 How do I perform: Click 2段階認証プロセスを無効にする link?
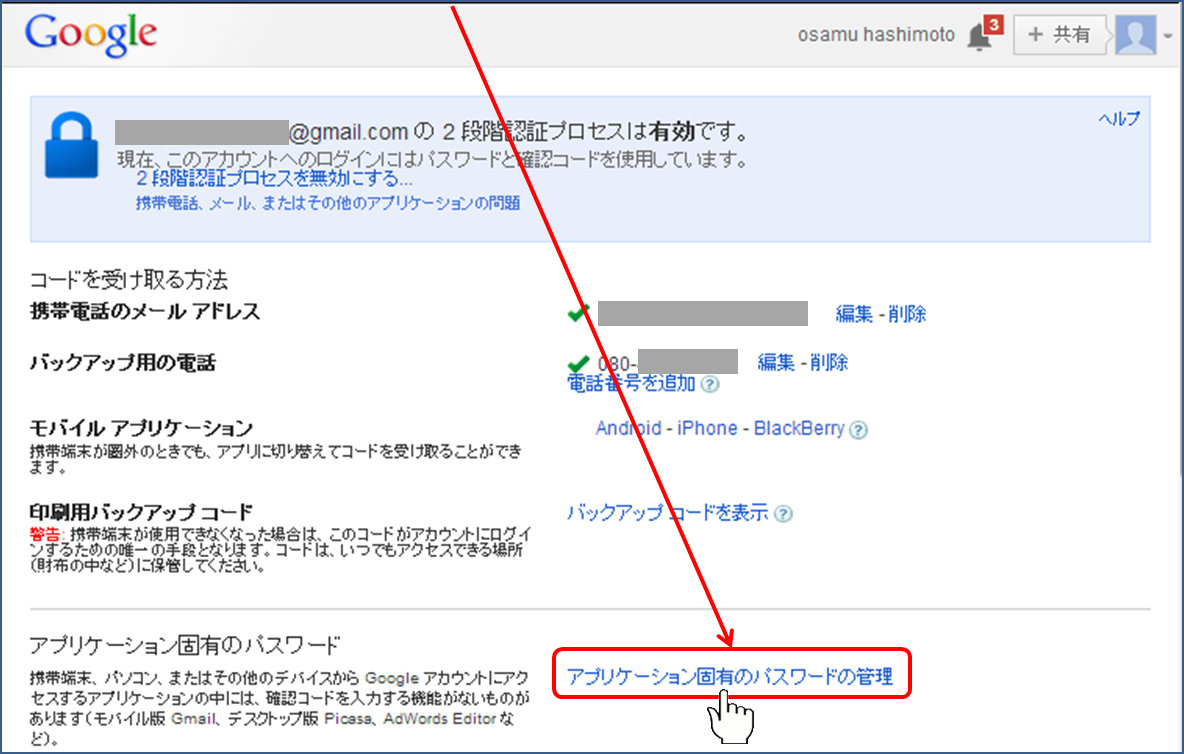tap(274, 180)
